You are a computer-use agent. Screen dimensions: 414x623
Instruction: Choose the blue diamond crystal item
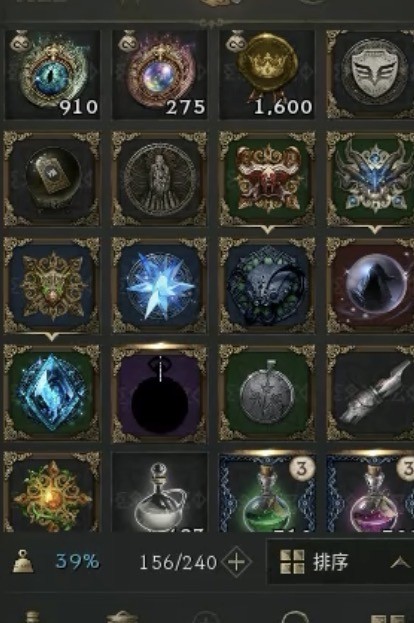52,393
